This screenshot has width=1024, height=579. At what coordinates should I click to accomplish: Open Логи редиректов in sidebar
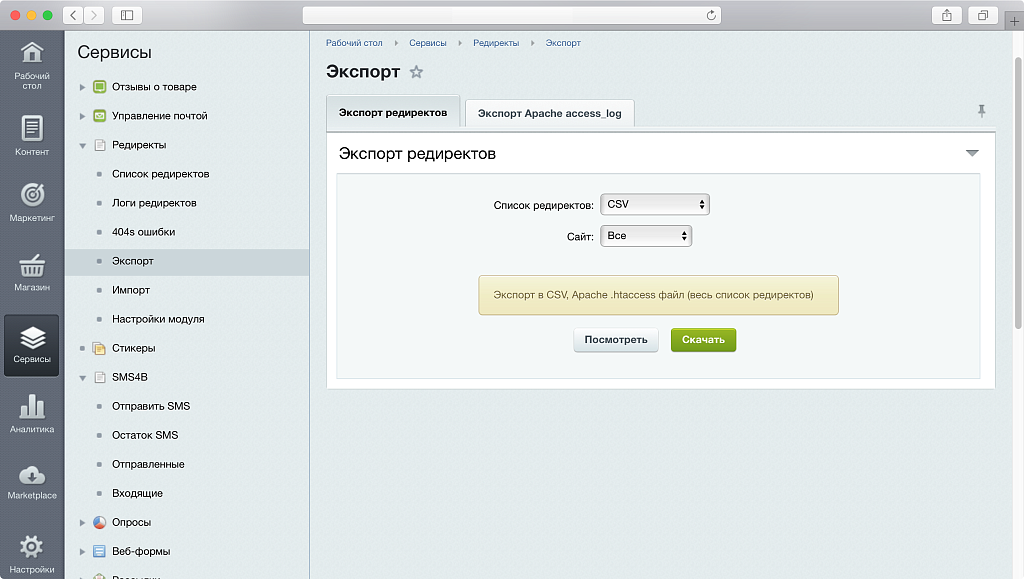[154, 203]
